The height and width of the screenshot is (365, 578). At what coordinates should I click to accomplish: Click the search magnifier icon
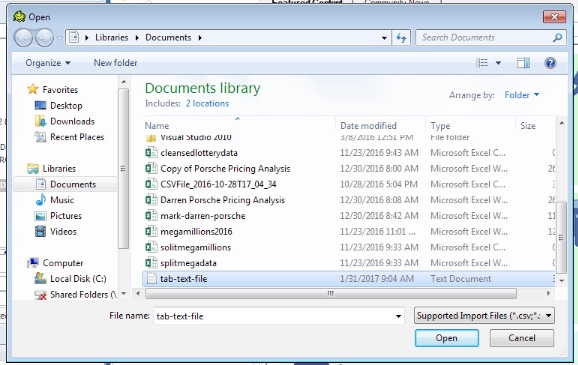coord(557,38)
